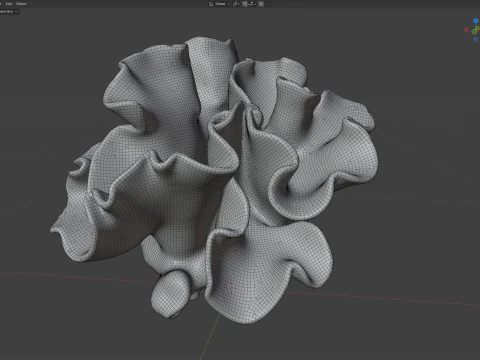480x360 pixels.
Task: Open the Object menu in viewport header
Action: [21, 4]
